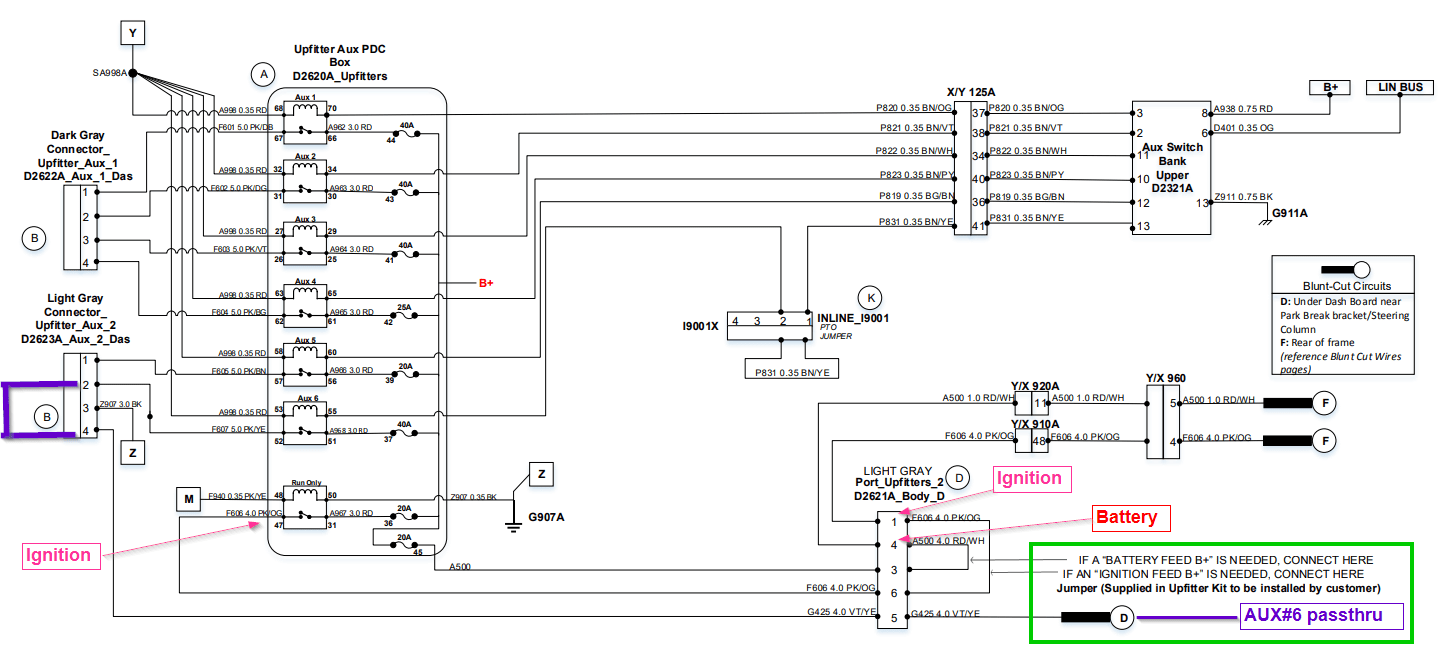The image size is (1452, 645).
Task: Click the red B+ label beside PDC box
Action: click(x=486, y=283)
